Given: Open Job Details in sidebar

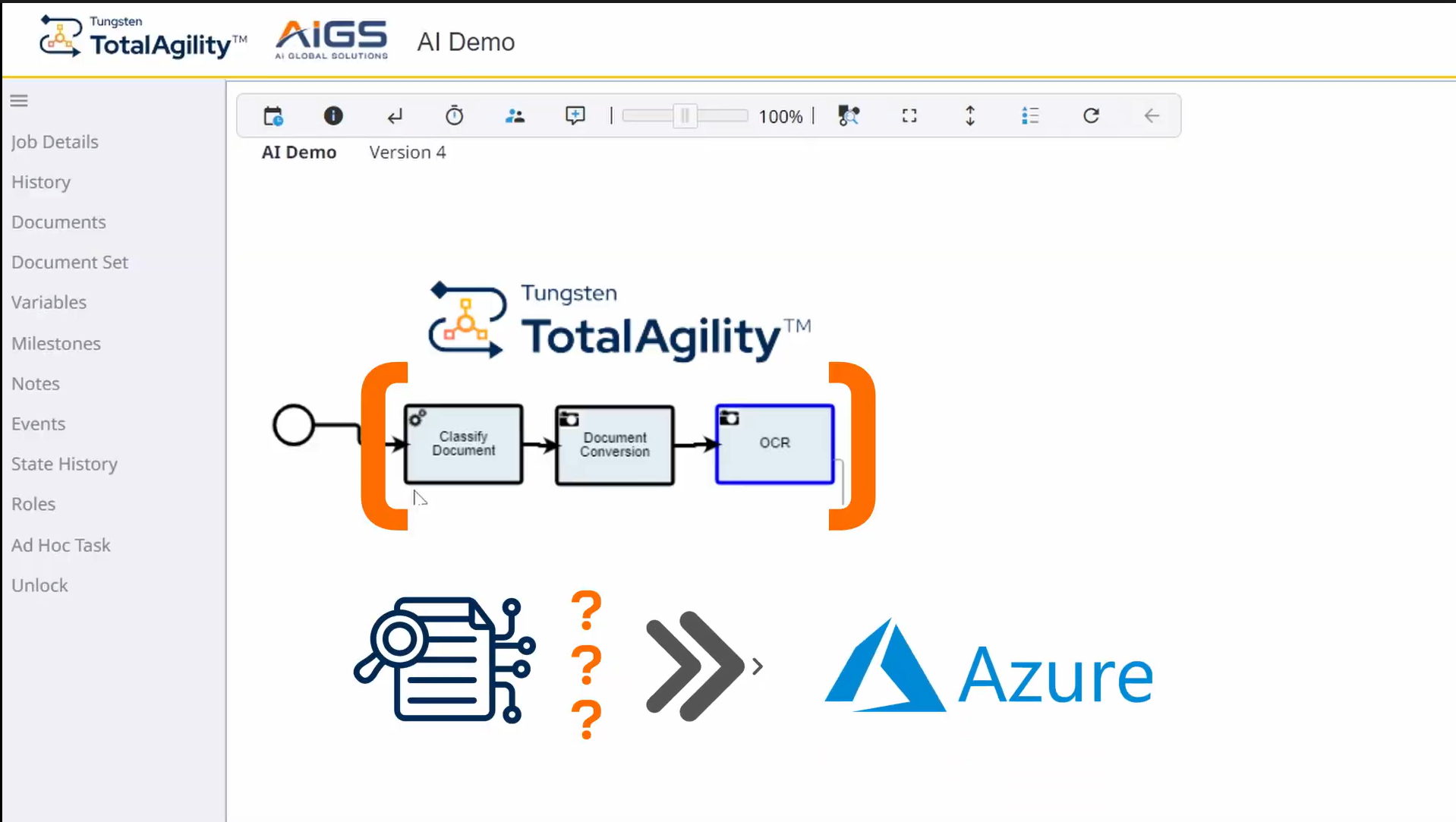Looking at the screenshot, I should click(55, 142).
